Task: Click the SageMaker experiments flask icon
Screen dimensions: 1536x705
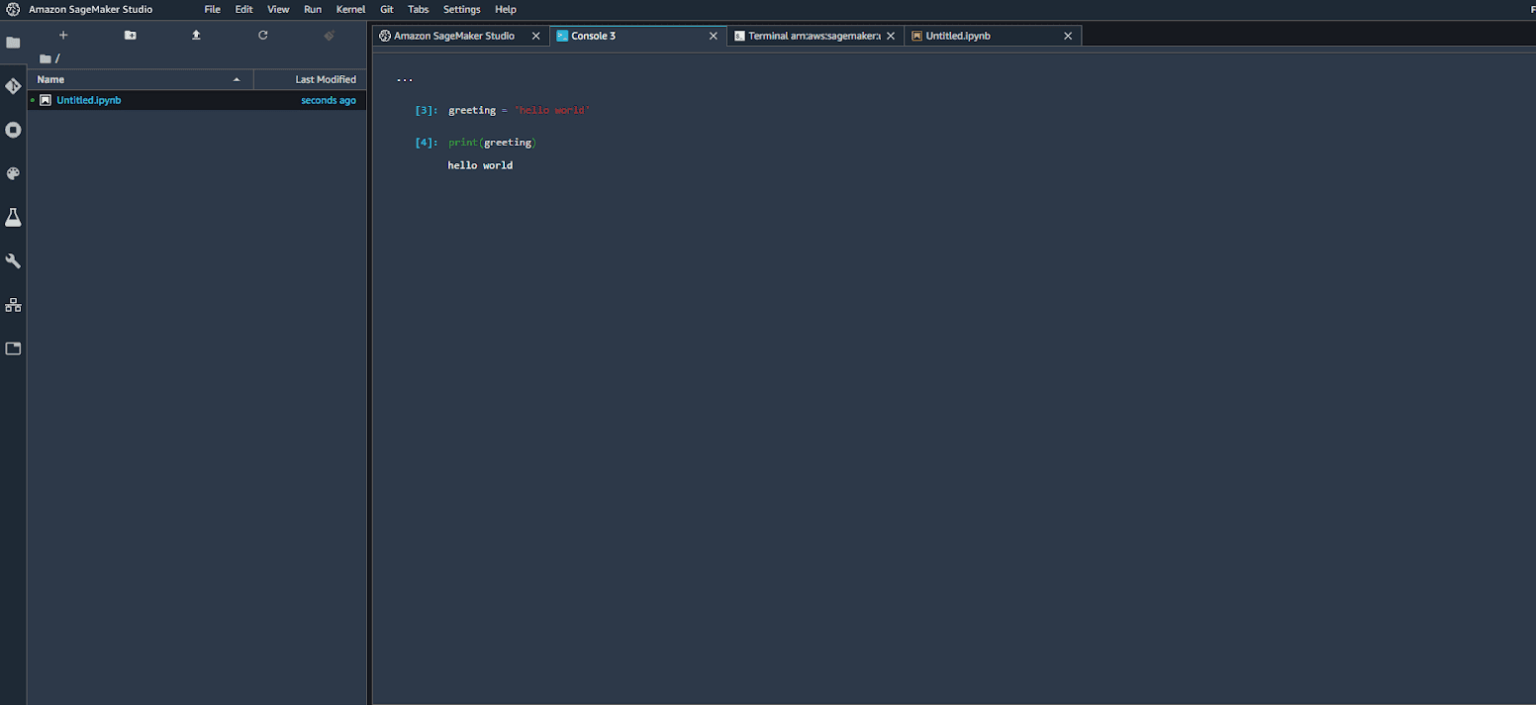Action: tap(13, 217)
